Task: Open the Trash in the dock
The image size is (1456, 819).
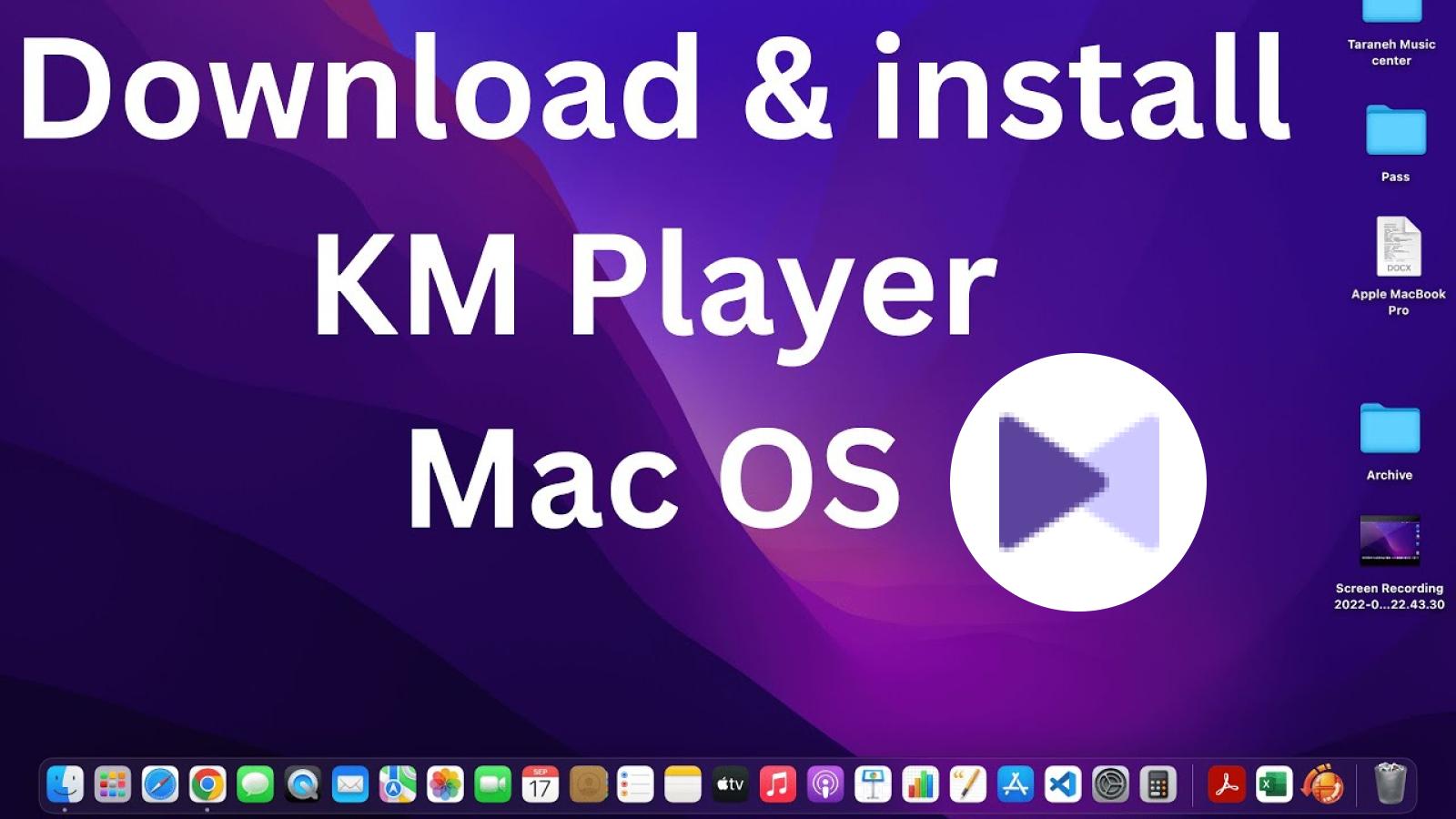Action: tap(1390, 784)
